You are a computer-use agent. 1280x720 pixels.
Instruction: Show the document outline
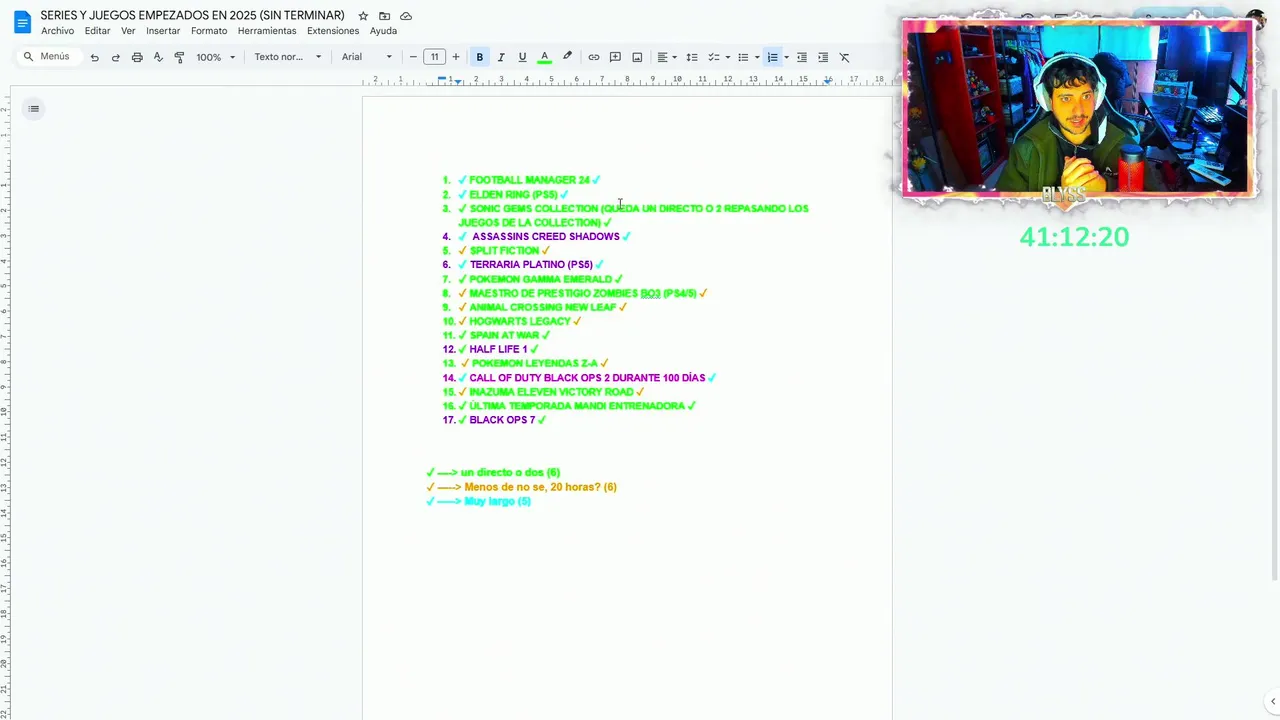(x=33, y=109)
